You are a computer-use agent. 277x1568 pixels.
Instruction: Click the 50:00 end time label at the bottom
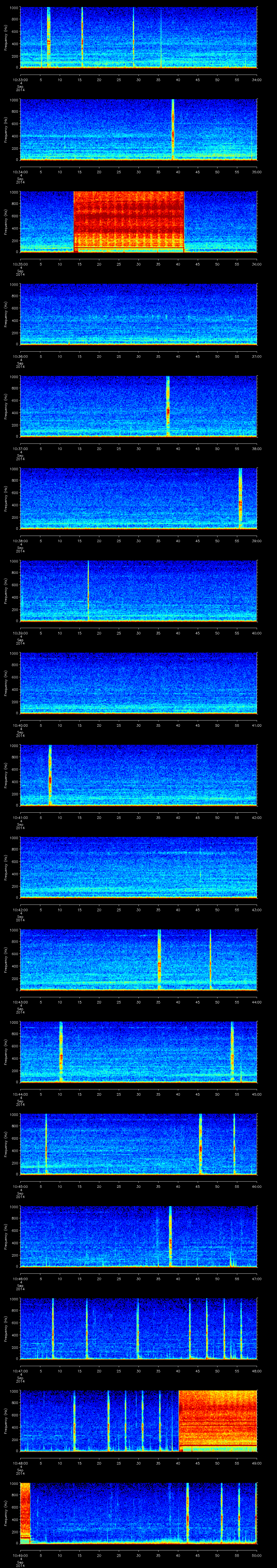click(256, 1553)
